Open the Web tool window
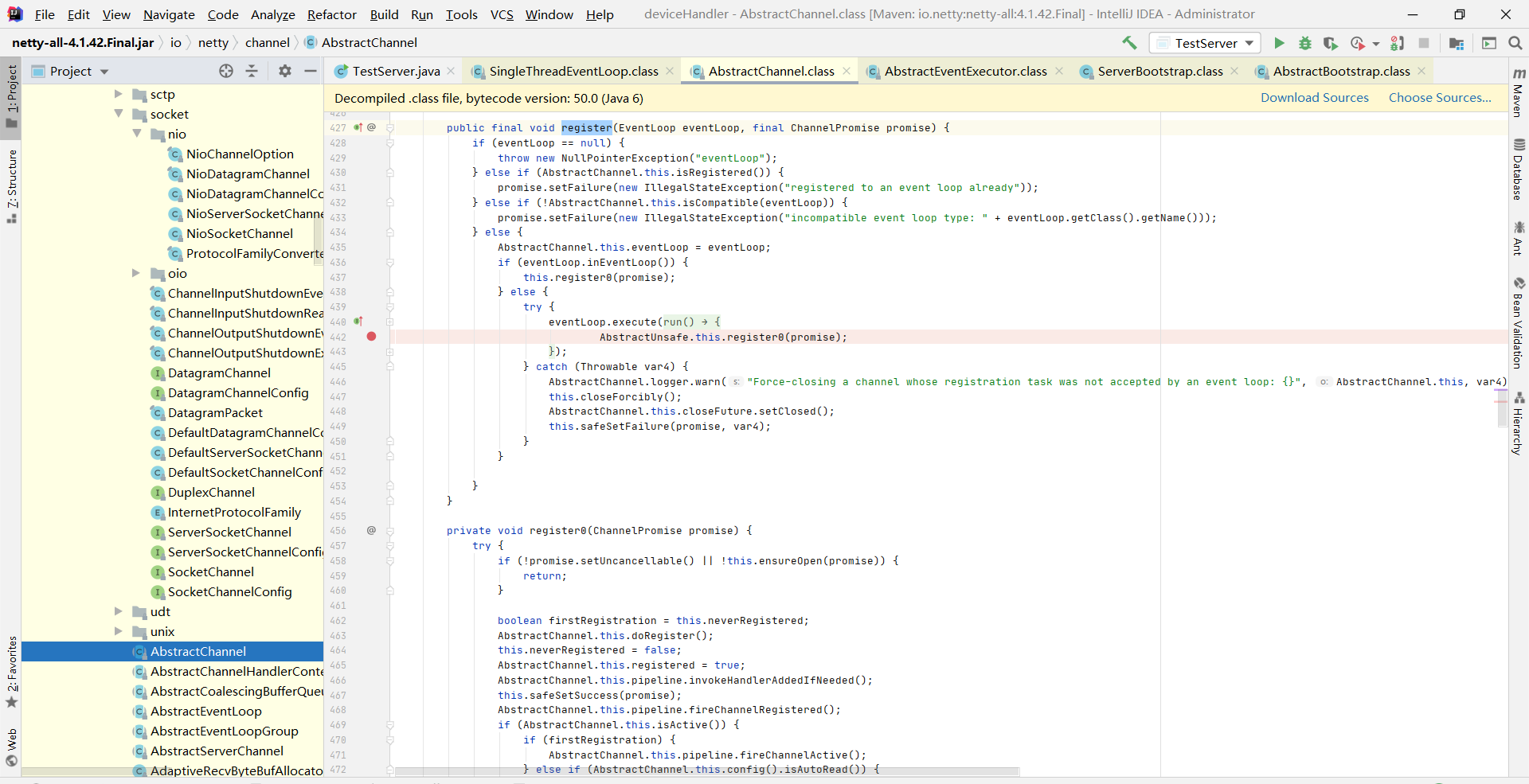1529x784 pixels. pos(11,748)
